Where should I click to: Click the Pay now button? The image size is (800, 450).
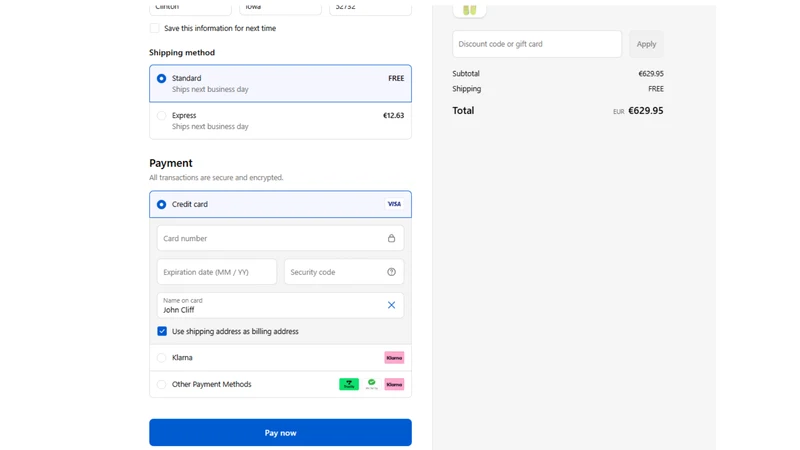tap(280, 433)
